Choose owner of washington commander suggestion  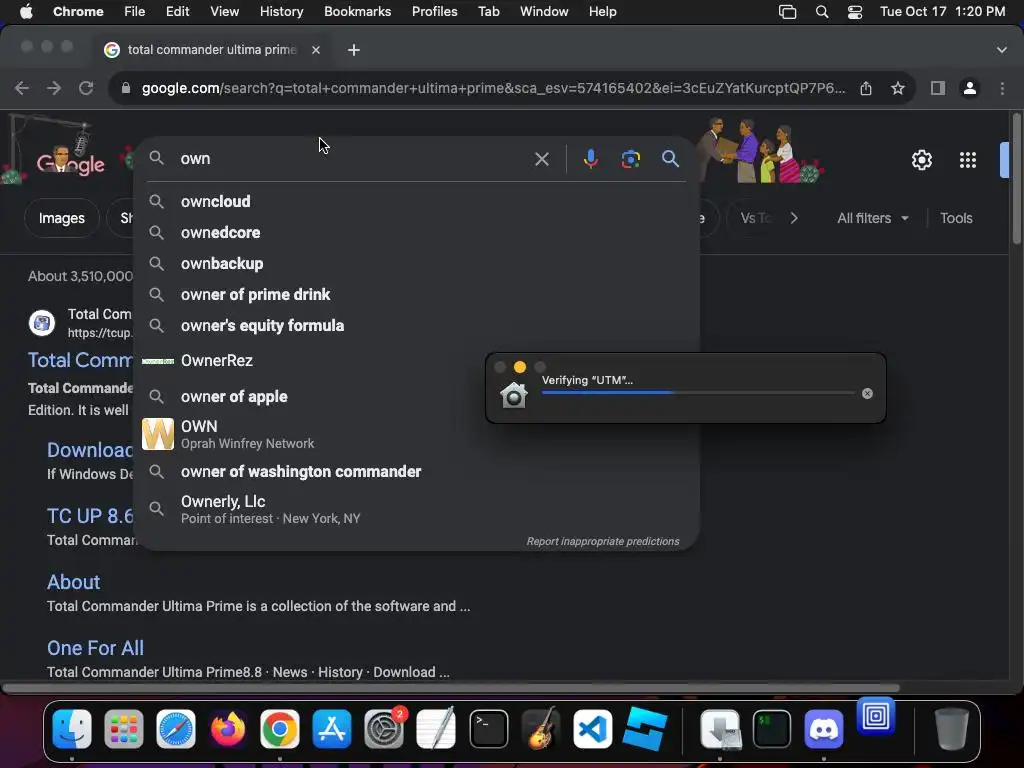(416, 472)
